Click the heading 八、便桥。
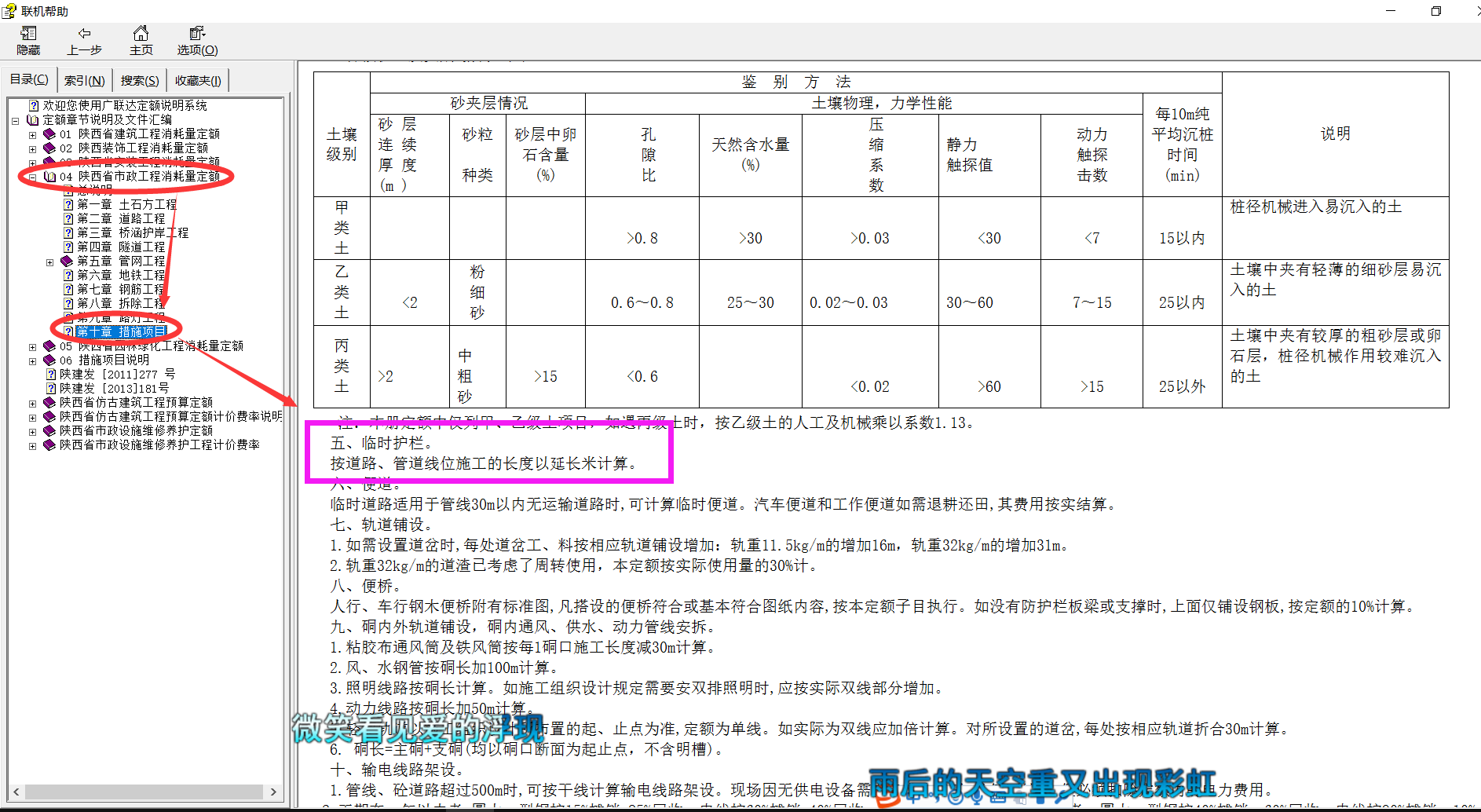Viewport: 1481px width, 812px height. coord(366,586)
